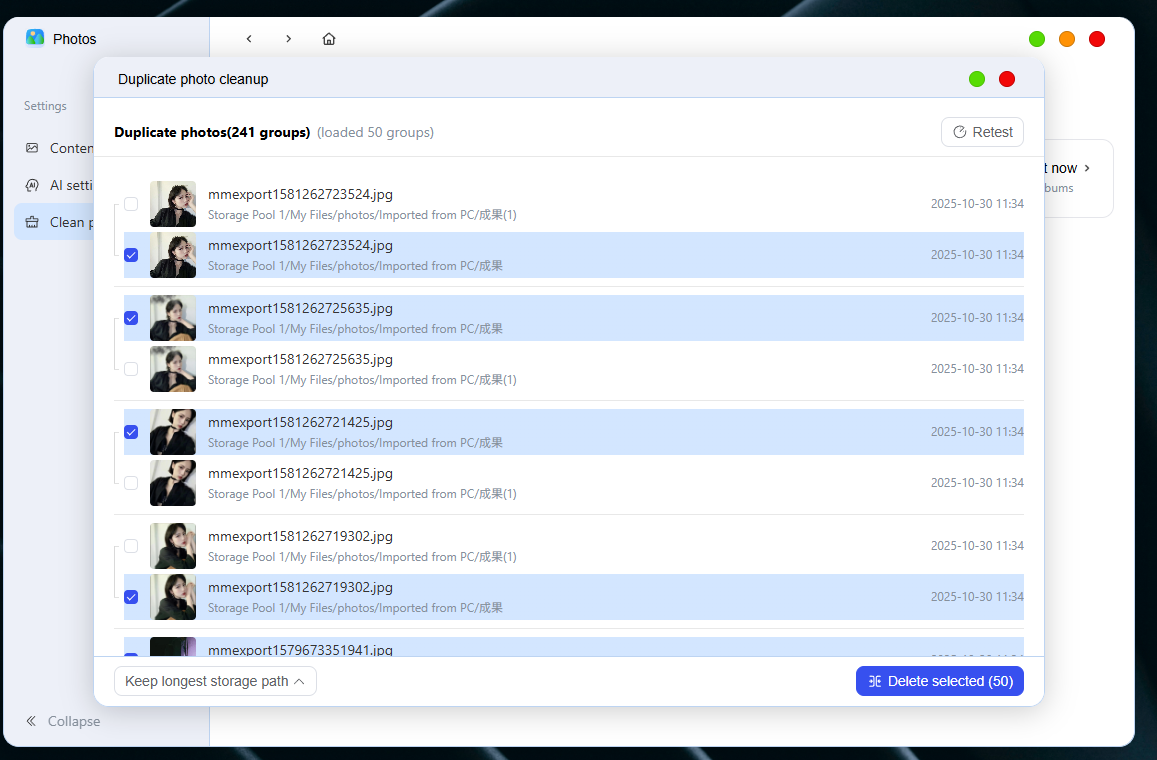Viewport: 1157px width, 760px height.
Task: Check mmexport1581262721425.jpg in 成果(1) folder
Action: (x=131, y=483)
